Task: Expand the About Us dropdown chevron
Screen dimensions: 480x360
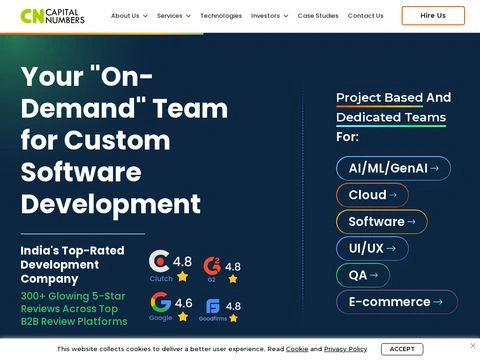Action: 145,16
